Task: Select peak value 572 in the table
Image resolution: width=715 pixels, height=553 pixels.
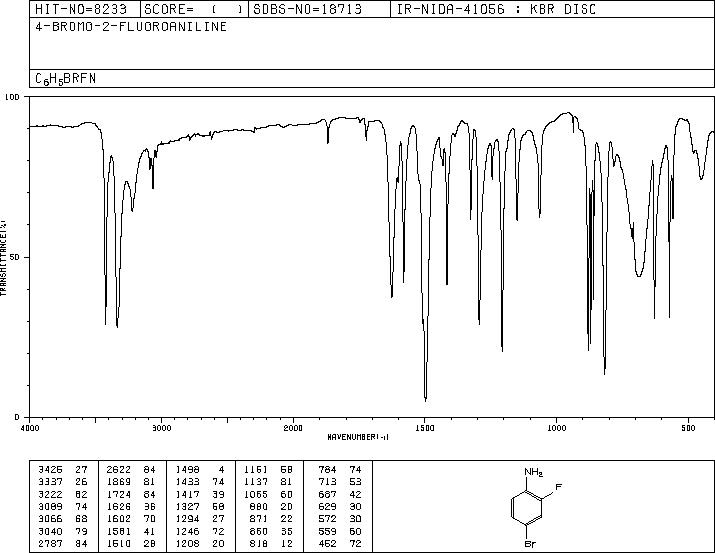Action: [327, 519]
